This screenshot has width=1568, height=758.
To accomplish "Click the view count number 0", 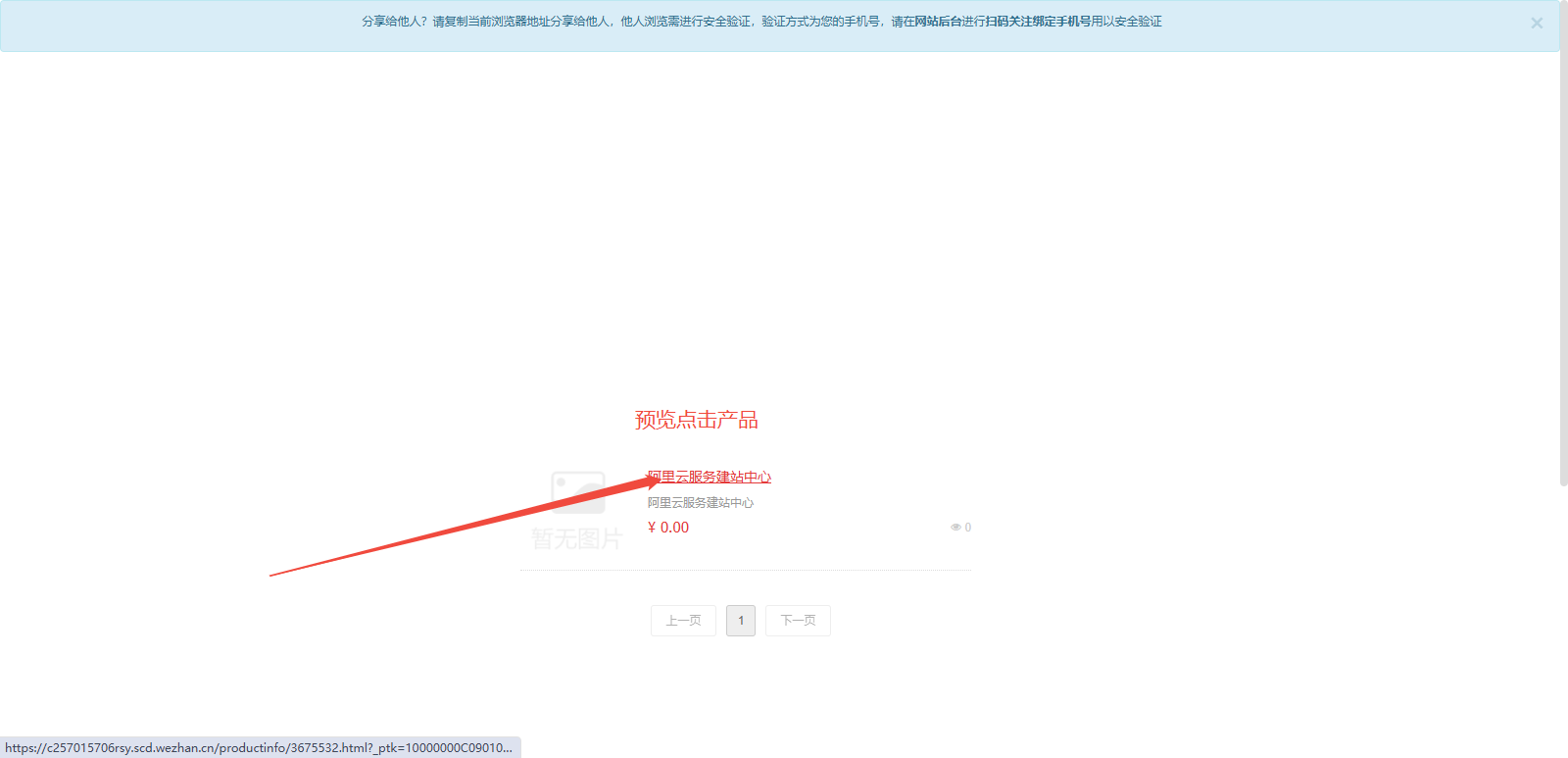I will tap(968, 528).
